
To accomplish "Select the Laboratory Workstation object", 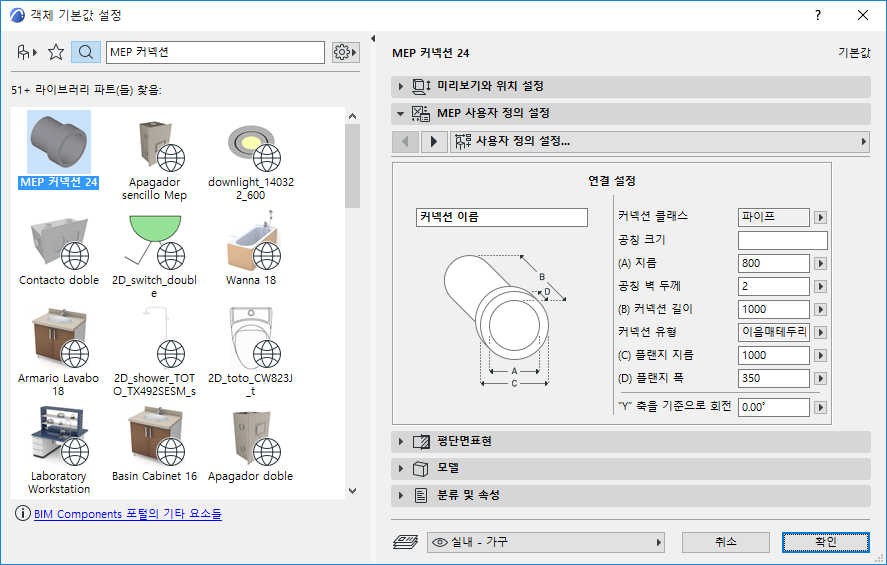I will (59, 450).
